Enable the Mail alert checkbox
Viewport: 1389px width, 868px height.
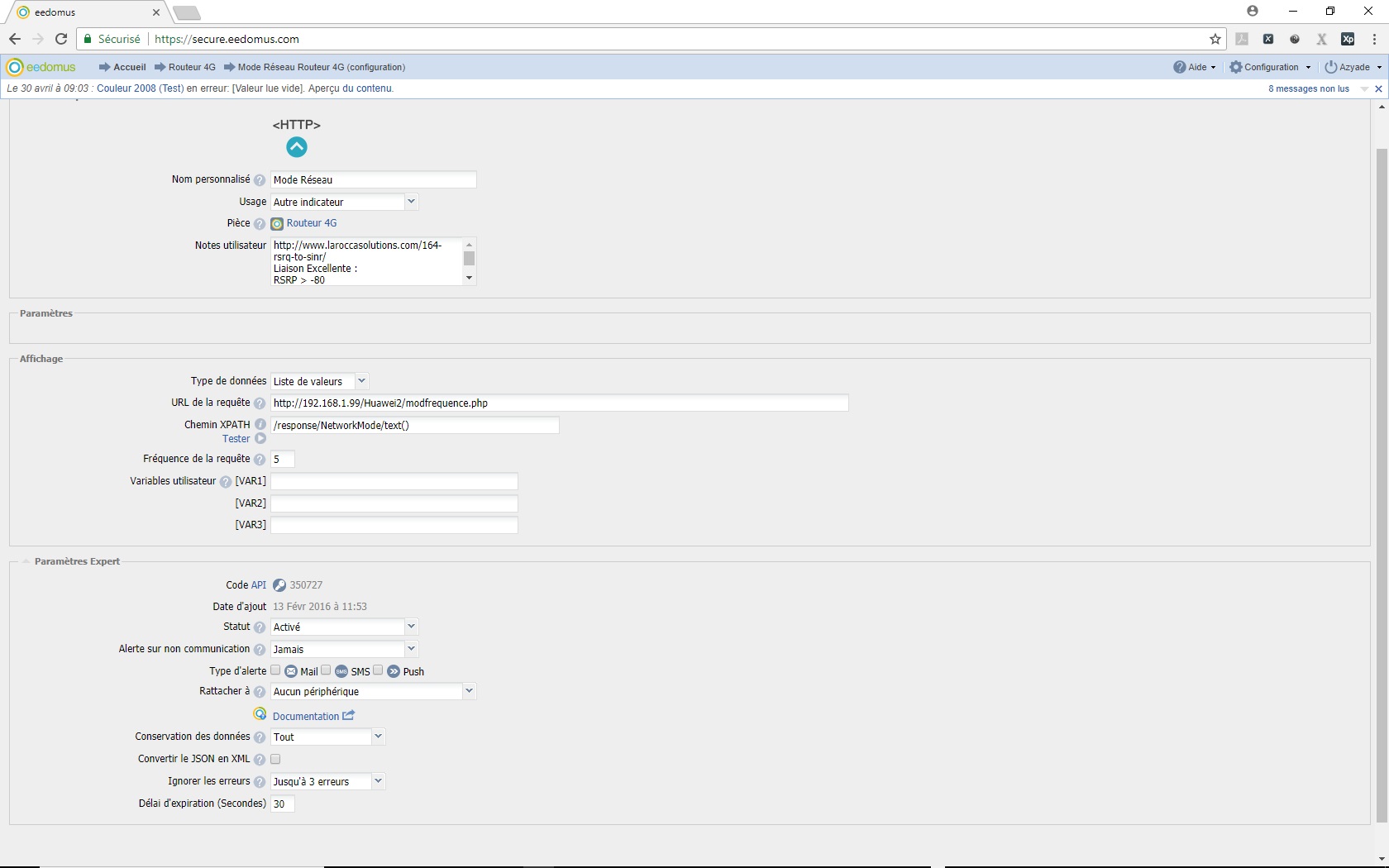click(276, 670)
